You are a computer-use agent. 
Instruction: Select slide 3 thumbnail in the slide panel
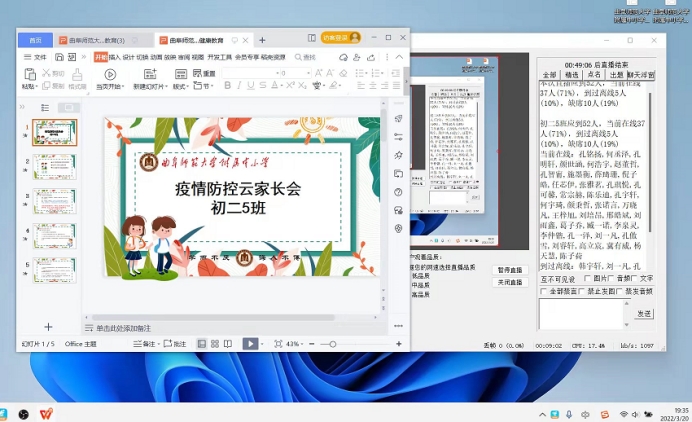[x=55, y=201]
